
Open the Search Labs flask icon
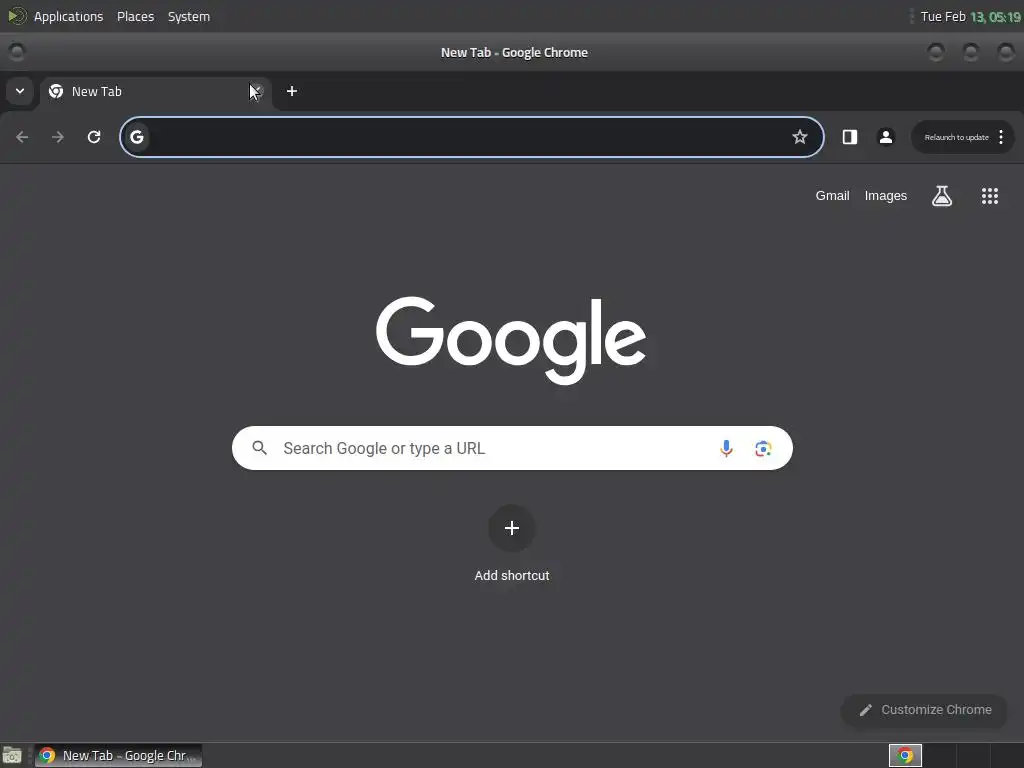942,196
